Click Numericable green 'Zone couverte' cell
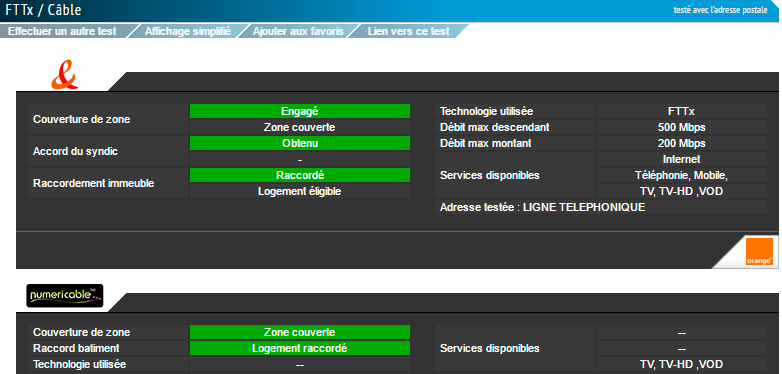 (300, 332)
